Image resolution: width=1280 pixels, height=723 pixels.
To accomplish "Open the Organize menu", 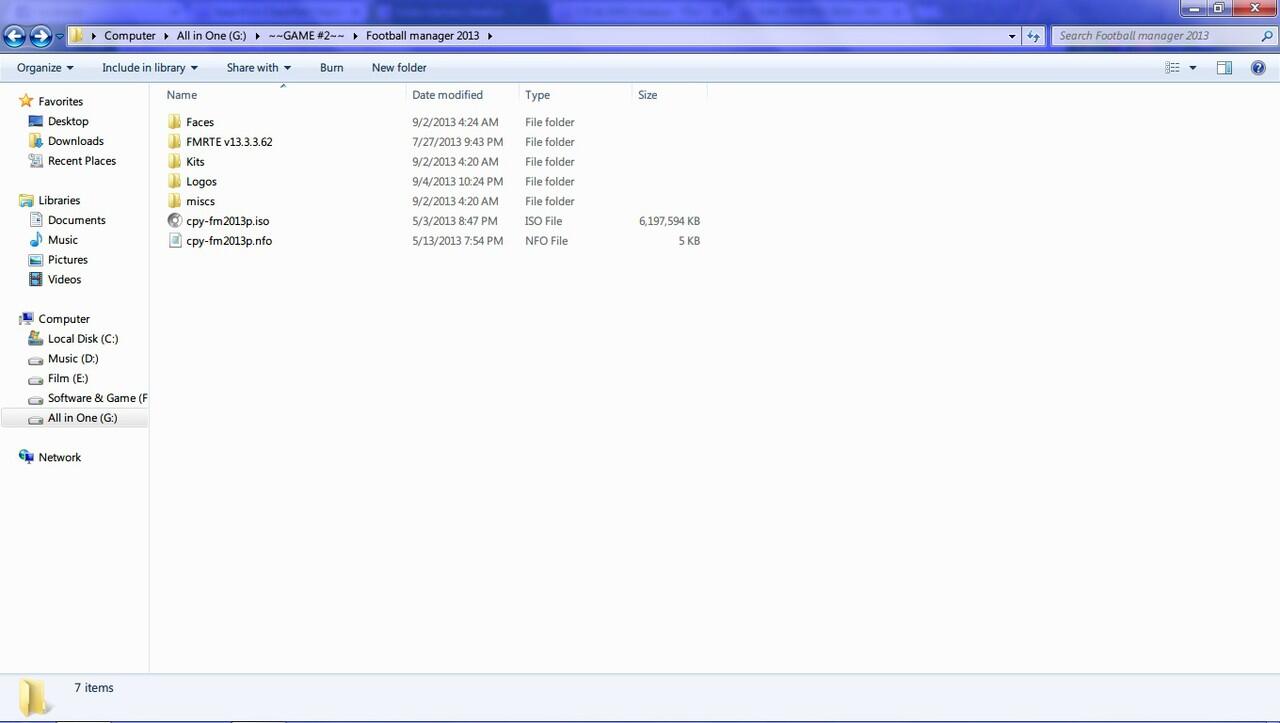I will pyautogui.click(x=45, y=68).
